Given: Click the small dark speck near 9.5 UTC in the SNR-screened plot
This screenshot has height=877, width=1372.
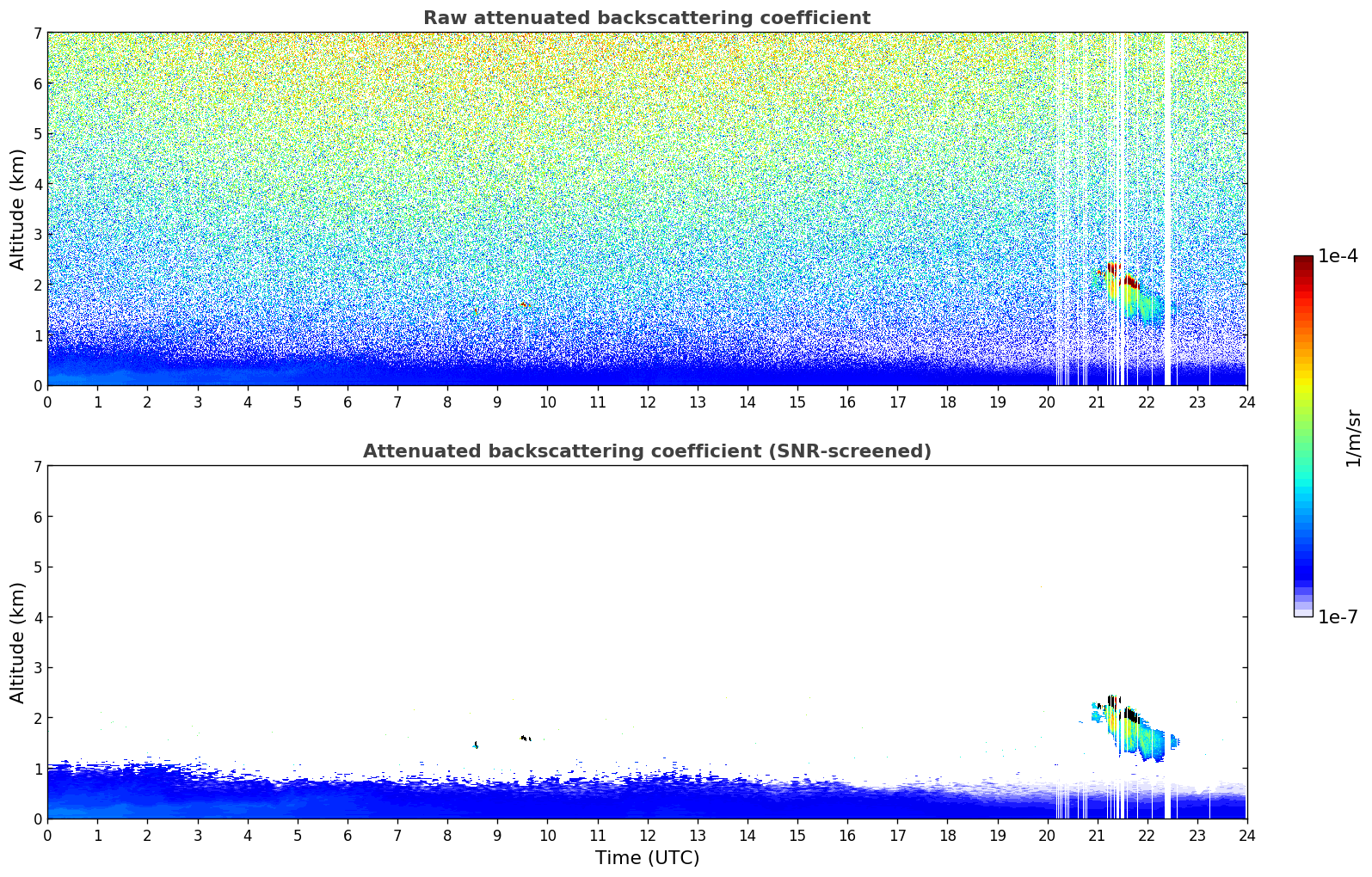Looking at the screenshot, I should [x=526, y=738].
